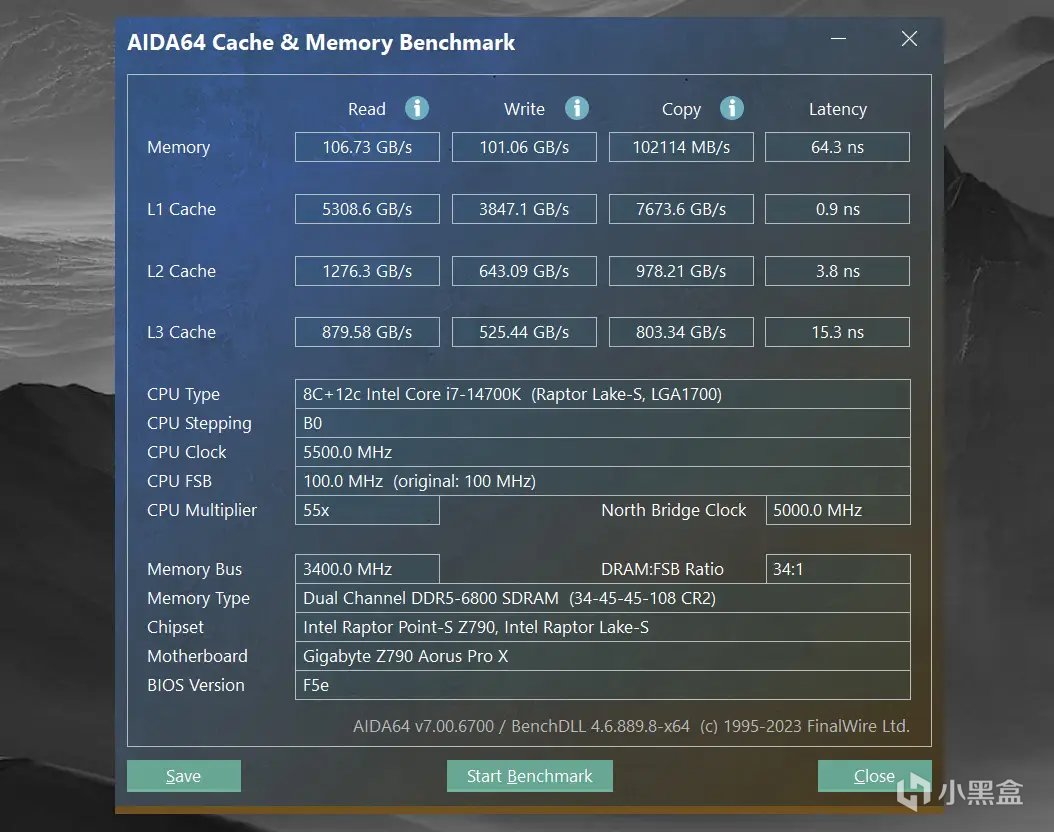
Task: Click the info icon next to Read
Action: (417, 108)
